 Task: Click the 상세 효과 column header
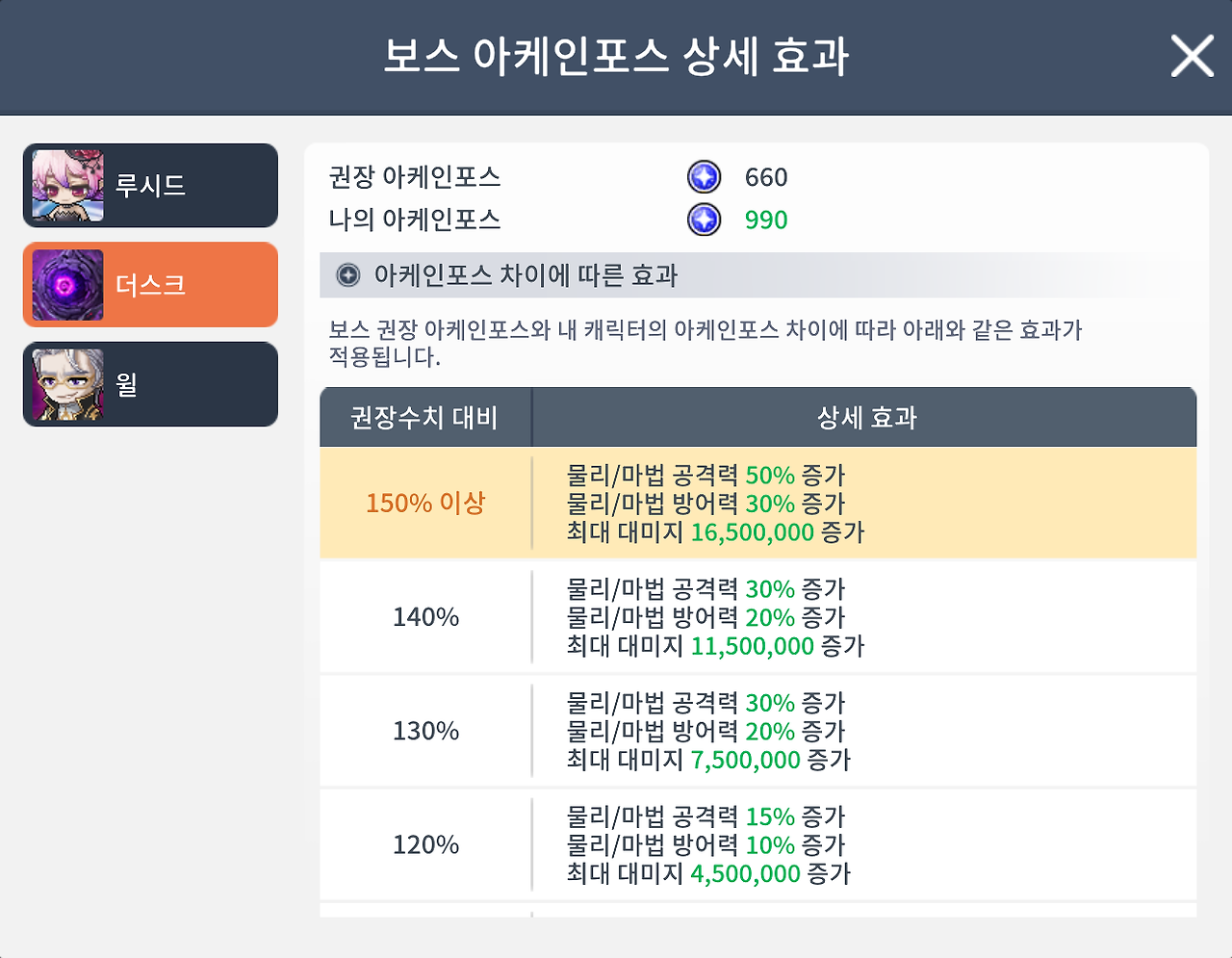866,417
